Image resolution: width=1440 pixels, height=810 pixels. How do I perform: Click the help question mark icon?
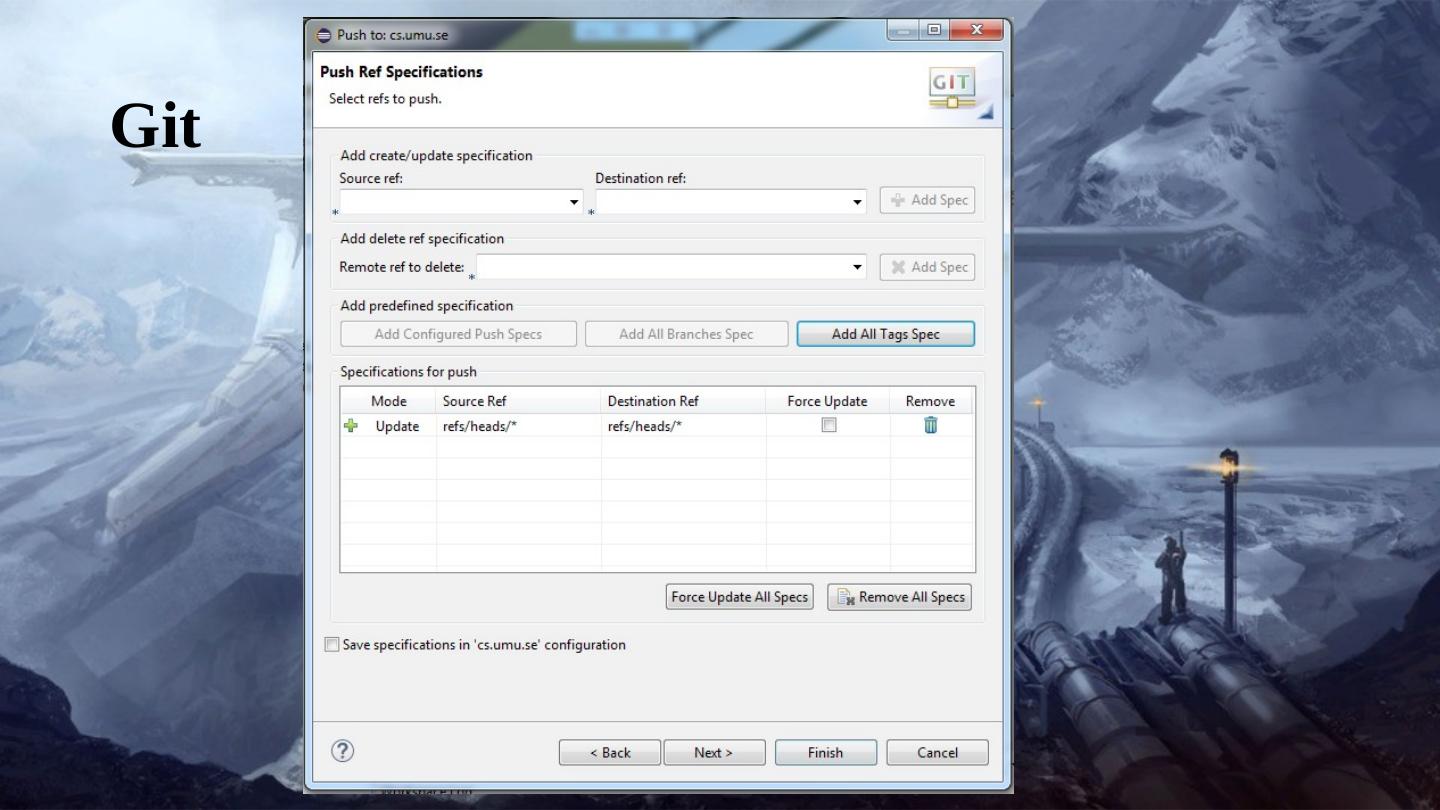coord(342,752)
